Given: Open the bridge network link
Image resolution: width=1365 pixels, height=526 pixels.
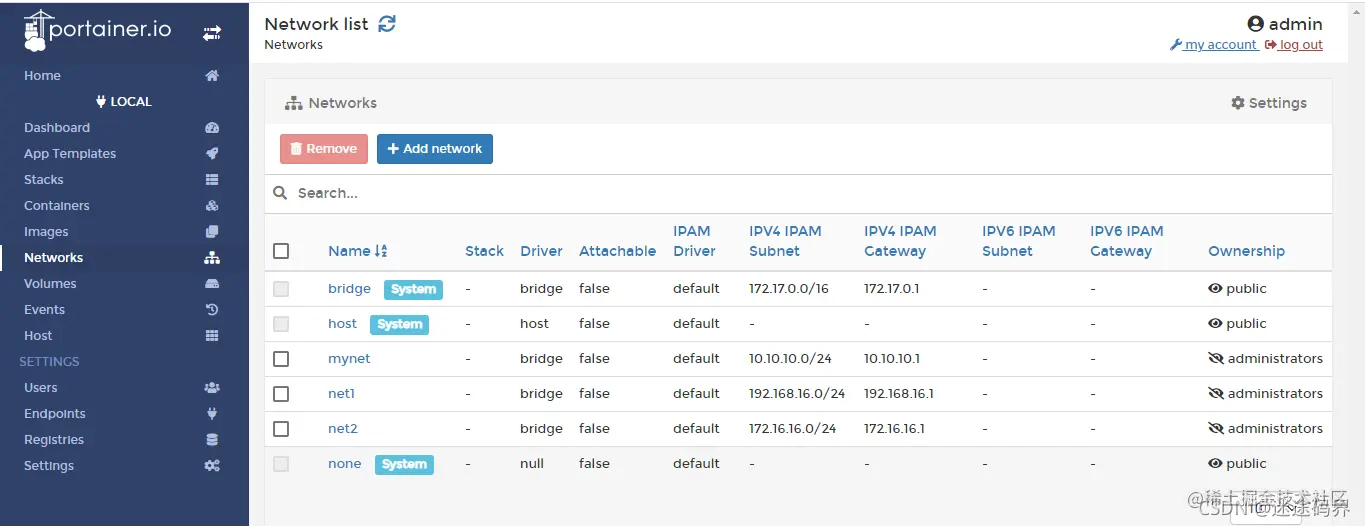Looking at the screenshot, I should [x=349, y=288].
